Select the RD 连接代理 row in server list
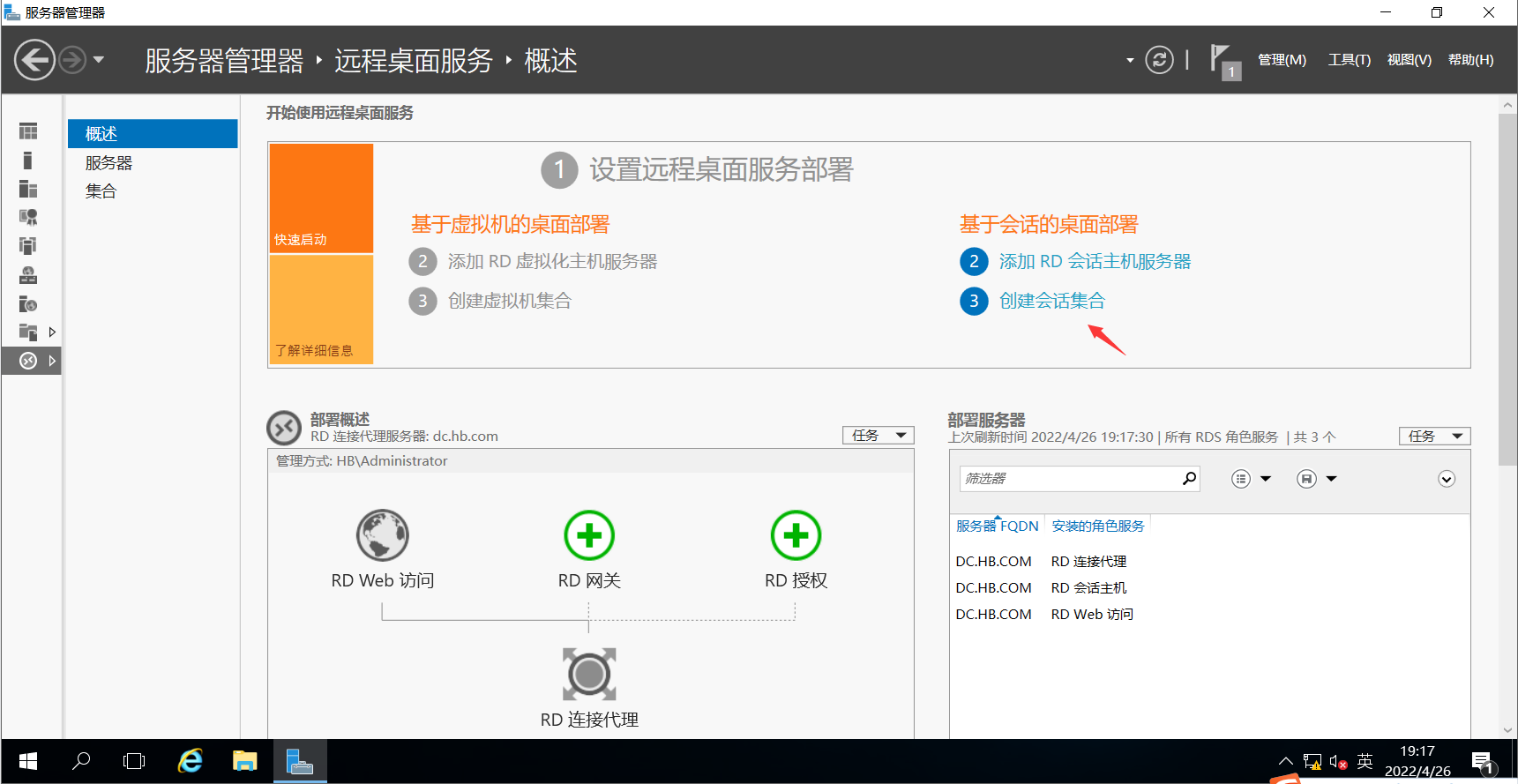 (1209, 561)
